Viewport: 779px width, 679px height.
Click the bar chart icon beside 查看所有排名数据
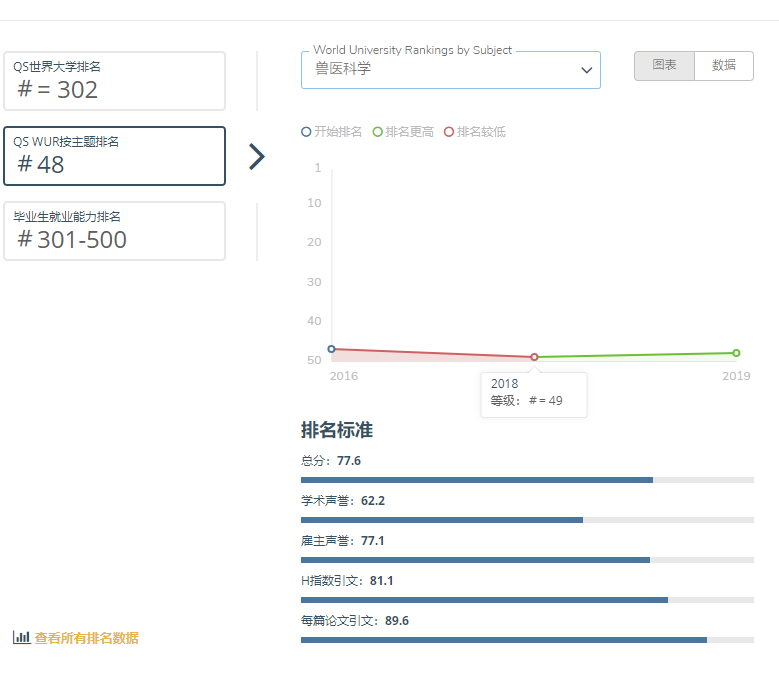(x=21, y=637)
